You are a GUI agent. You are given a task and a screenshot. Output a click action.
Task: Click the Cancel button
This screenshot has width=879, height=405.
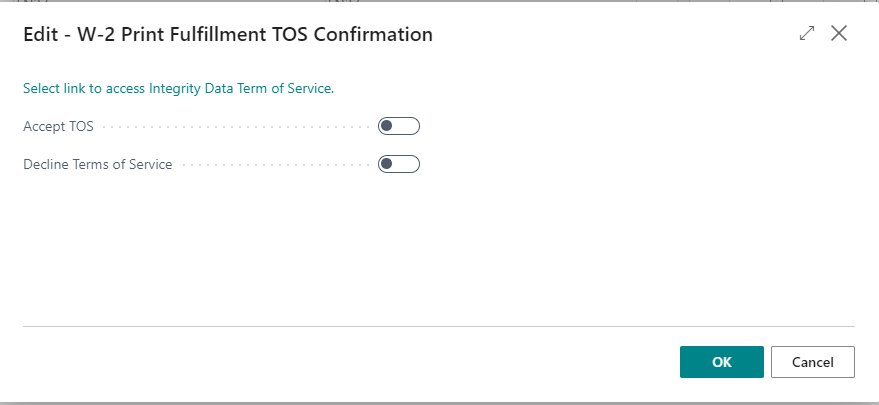tap(812, 362)
